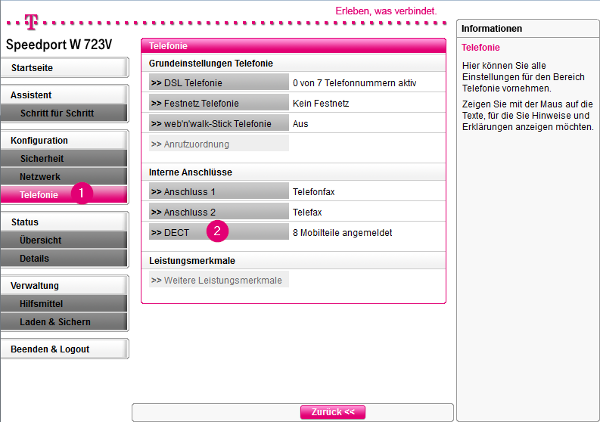Open Festnetz Telefonie settings
The height and width of the screenshot is (422, 600).
(219, 103)
